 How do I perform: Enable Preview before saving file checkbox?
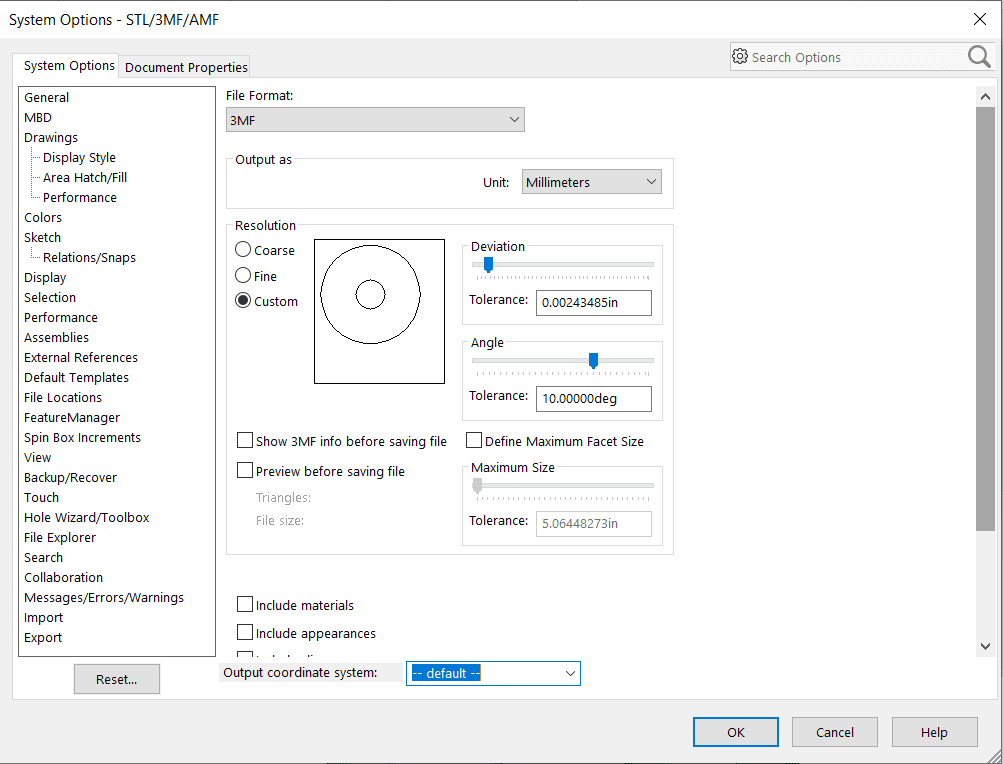tap(244, 470)
